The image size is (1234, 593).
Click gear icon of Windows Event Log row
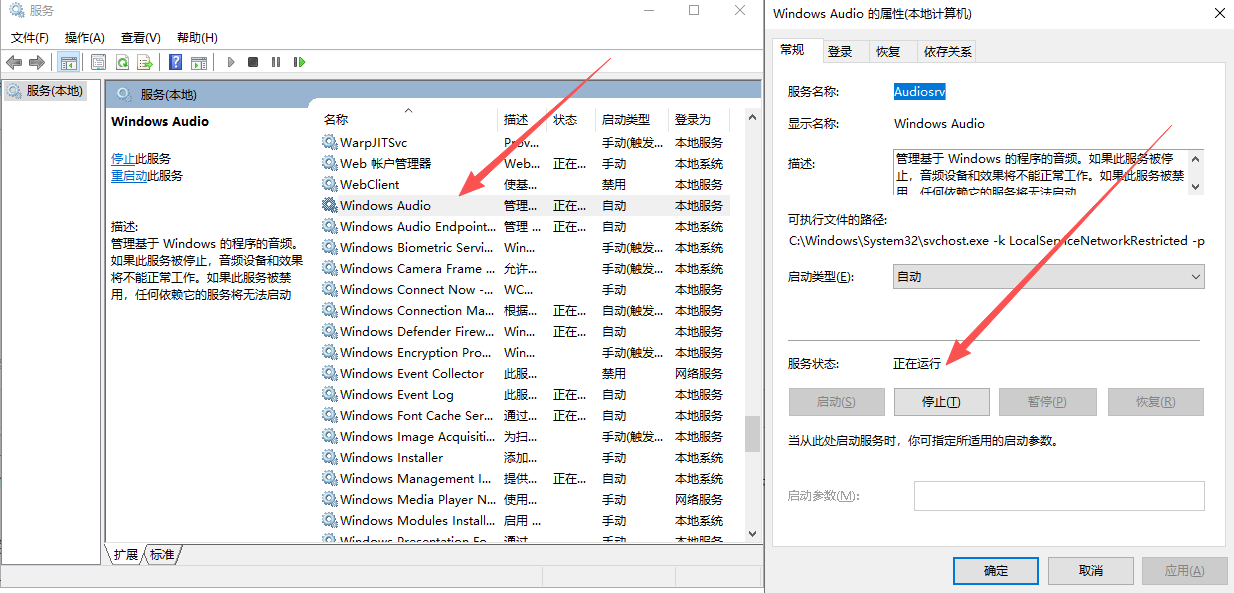[330, 394]
